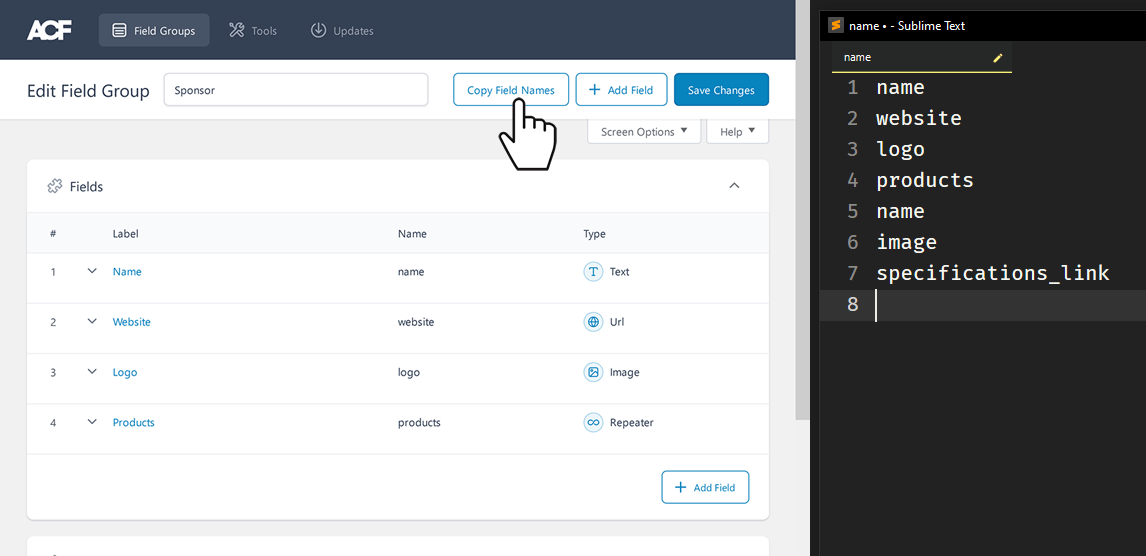The height and width of the screenshot is (556, 1146).
Task: Click the Label column header
Action: coord(126,234)
